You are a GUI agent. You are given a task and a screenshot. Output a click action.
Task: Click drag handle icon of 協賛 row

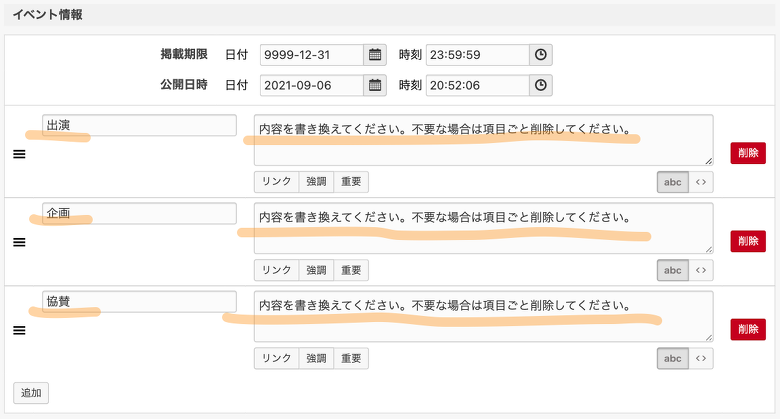coord(19,330)
